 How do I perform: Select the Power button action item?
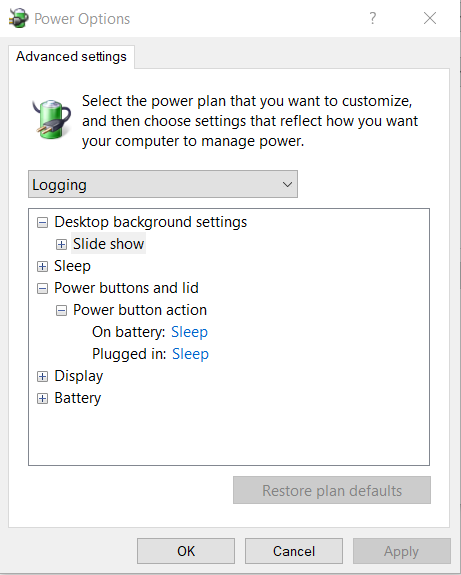click(x=140, y=310)
